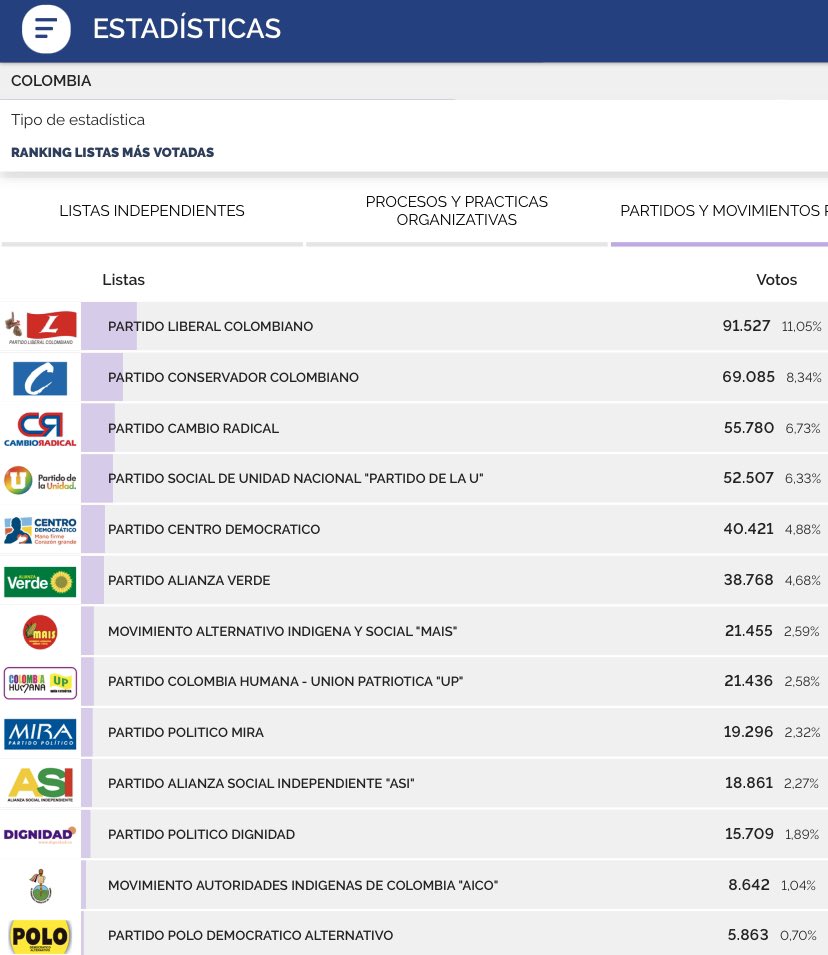Click the Centro Democrático logo
The width and height of the screenshot is (828, 955).
point(40,530)
